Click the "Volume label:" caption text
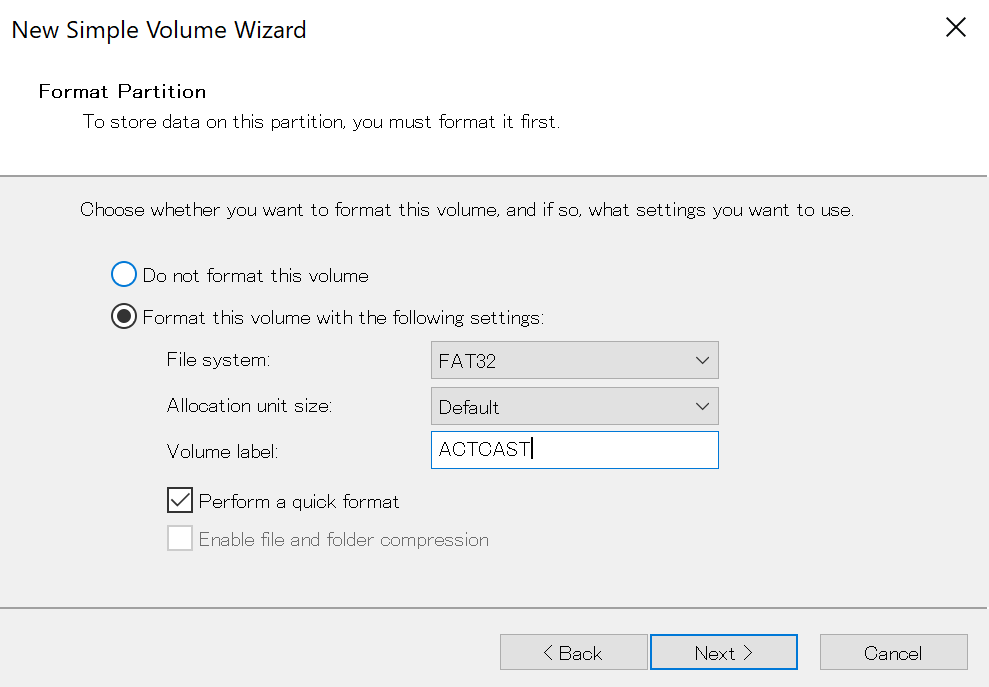Image resolution: width=989 pixels, height=687 pixels. point(222,451)
